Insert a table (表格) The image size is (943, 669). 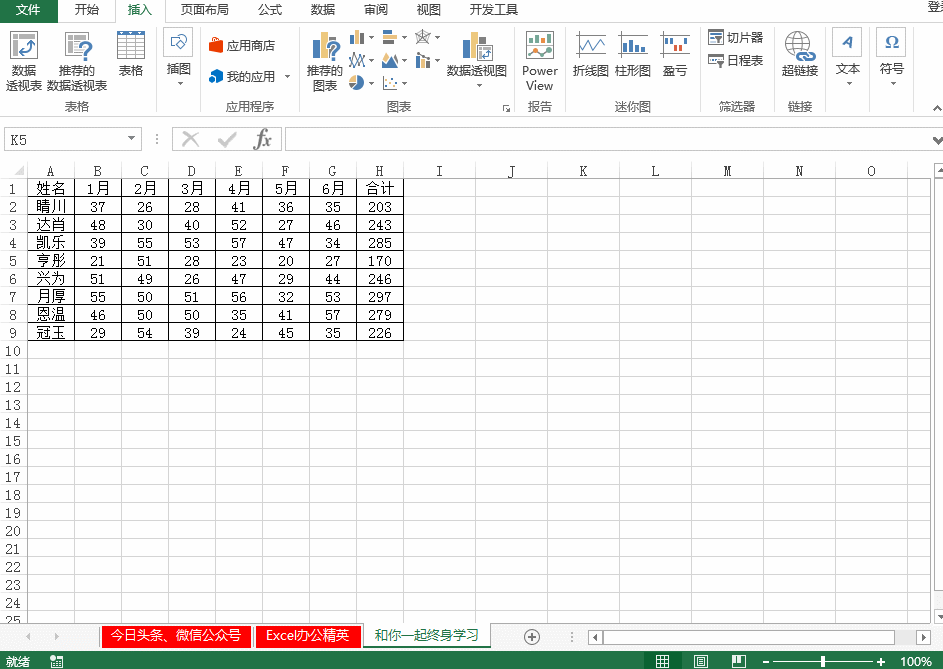[131, 54]
